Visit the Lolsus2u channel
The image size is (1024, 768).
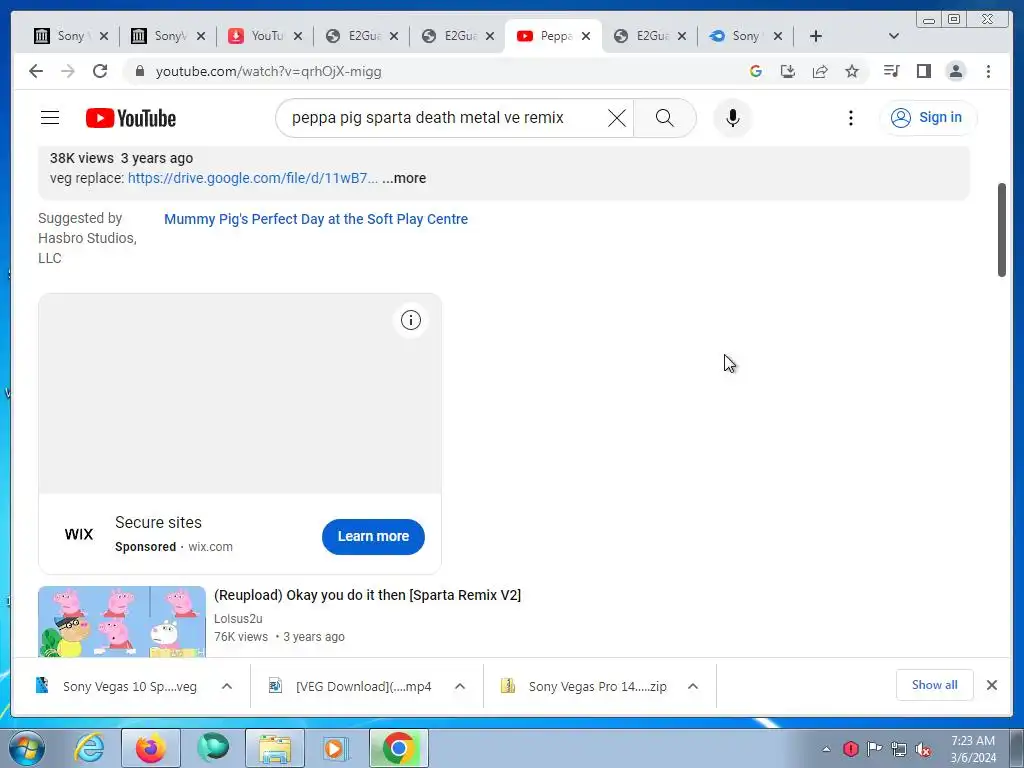(238, 618)
